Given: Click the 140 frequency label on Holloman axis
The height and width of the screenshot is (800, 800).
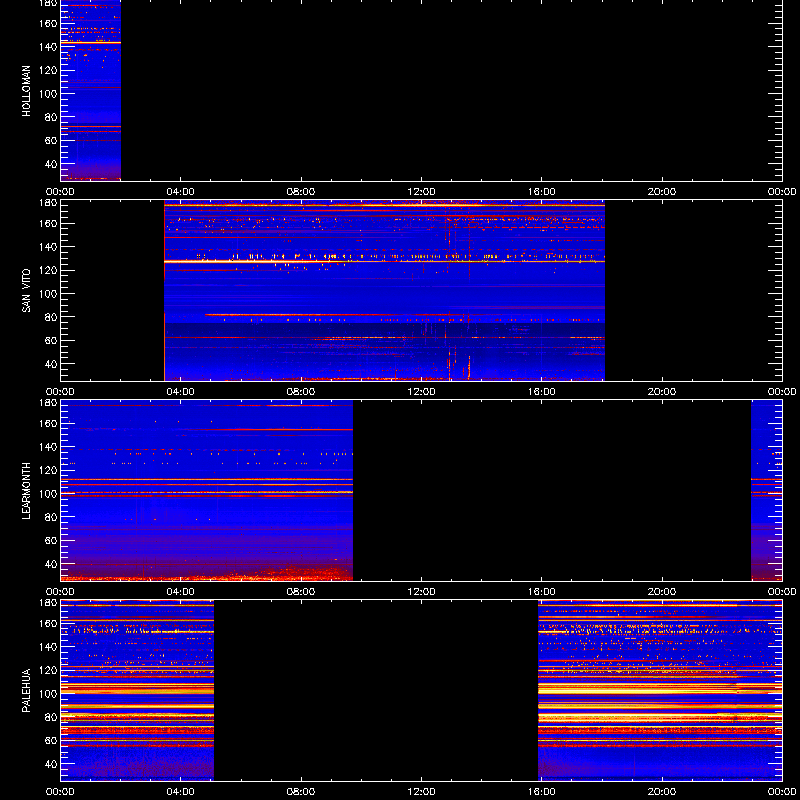Looking at the screenshot, I should coord(48,47).
